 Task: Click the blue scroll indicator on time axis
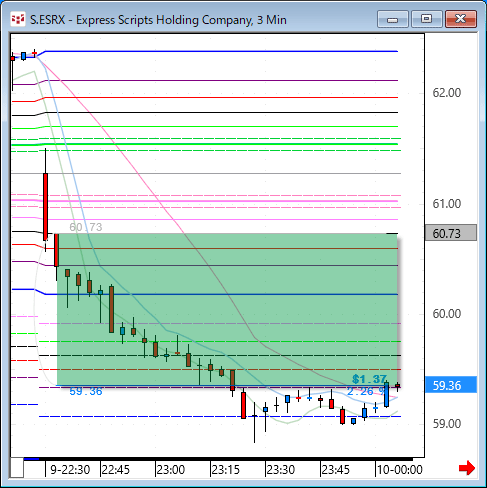(32, 459)
